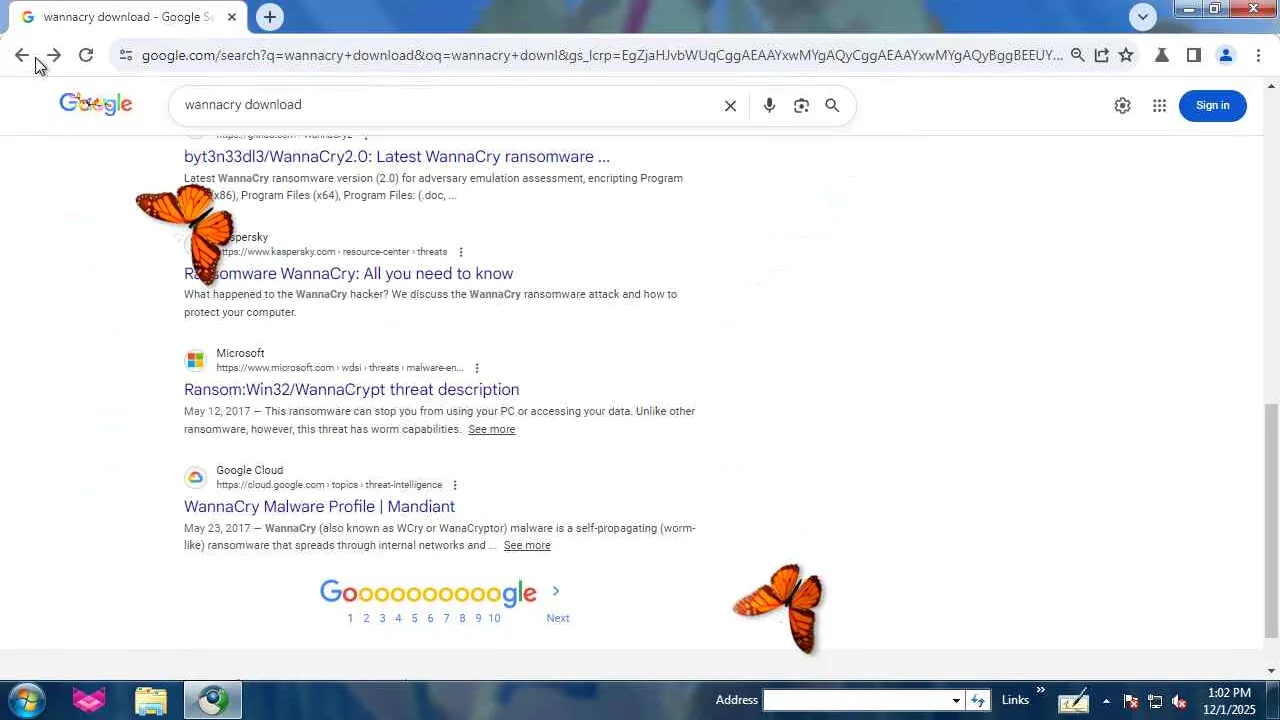1280x720 pixels.
Task: Open a new browser tab
Action: coord(269,17)
